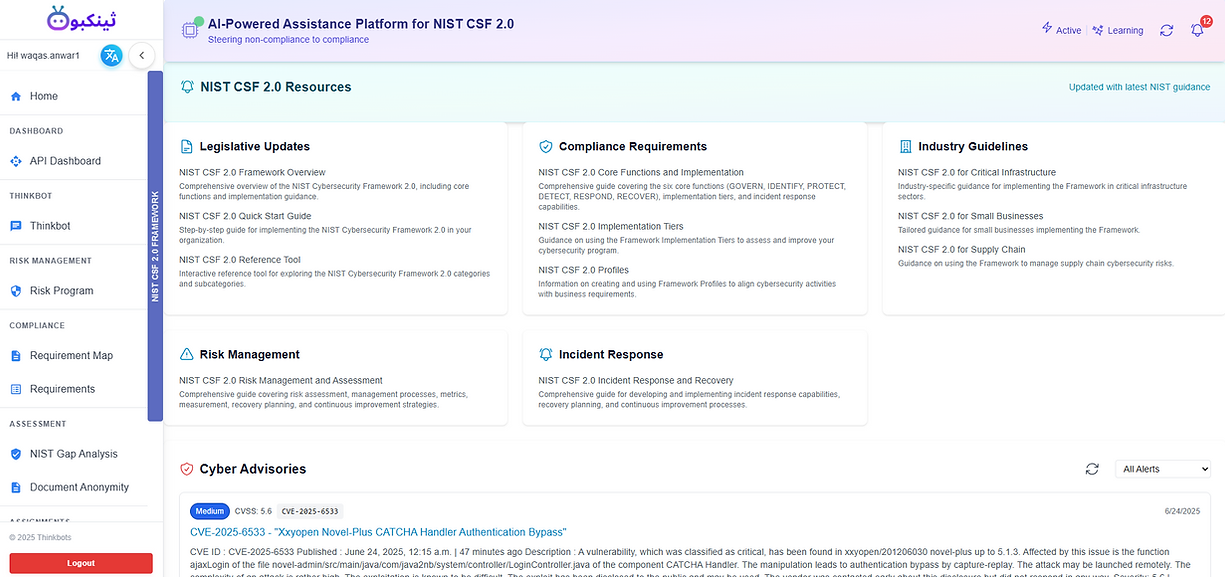Viewport: 1225px width, 577px height.
Task: Click the 'Hi! waqas.anwar1' greeting
Action: click(x=43, y=56)
